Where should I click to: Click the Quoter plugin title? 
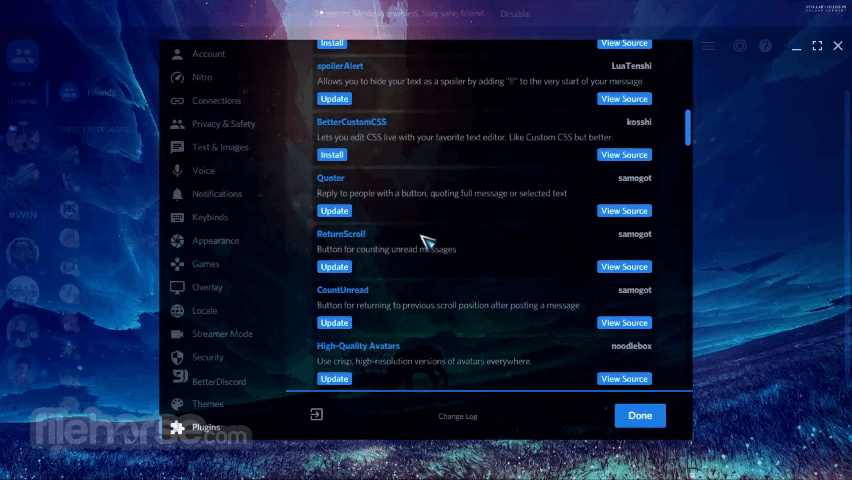tap(330, 178)
